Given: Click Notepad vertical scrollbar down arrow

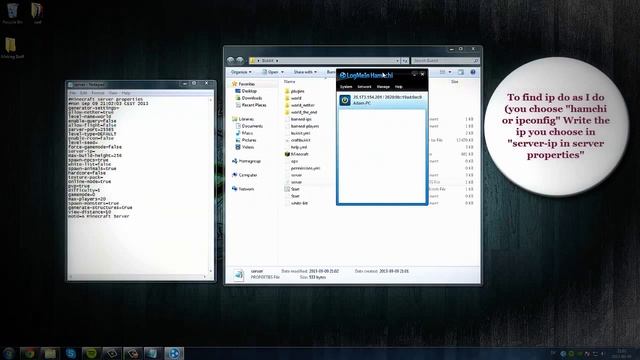Looking at the screenshot, I should pos(211,271).
